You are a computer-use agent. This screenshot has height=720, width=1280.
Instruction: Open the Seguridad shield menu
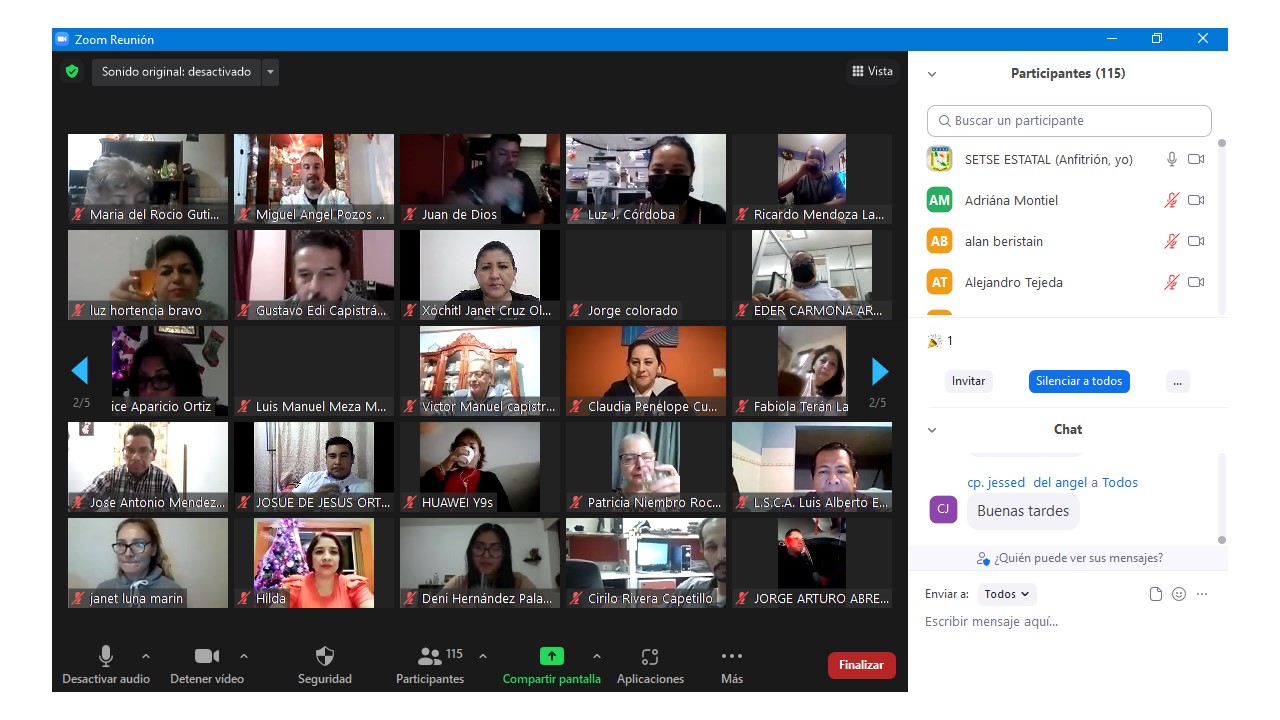point(325,665)
